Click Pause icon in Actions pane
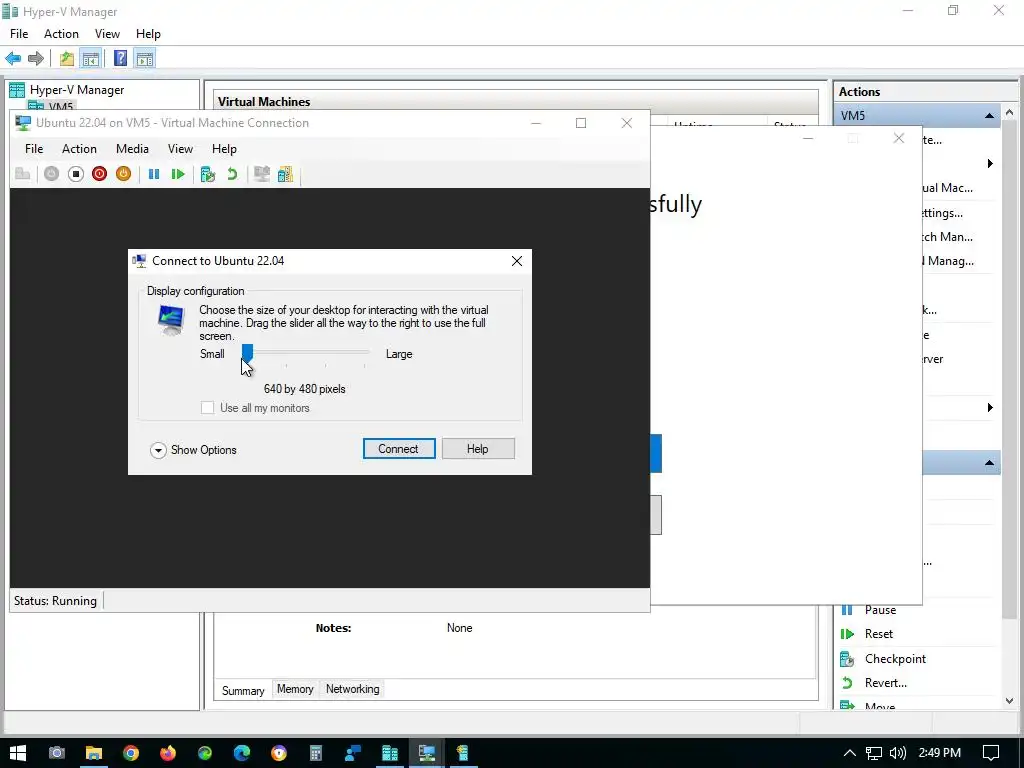Image resolution: width=1024 pixels, height=768 pixels. click(x=848, y=610)
